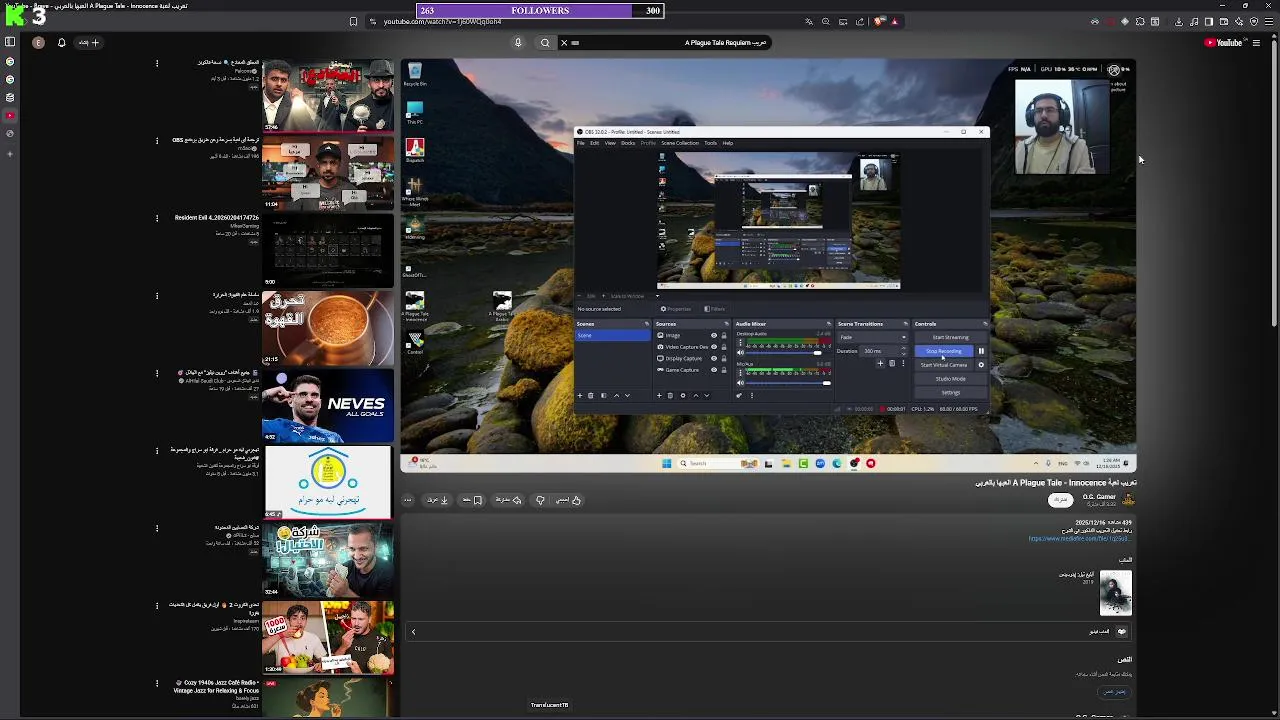Screen dimensions: 1280x720
Task: Click YouTube like button
Action: click(x=567, y=500)
